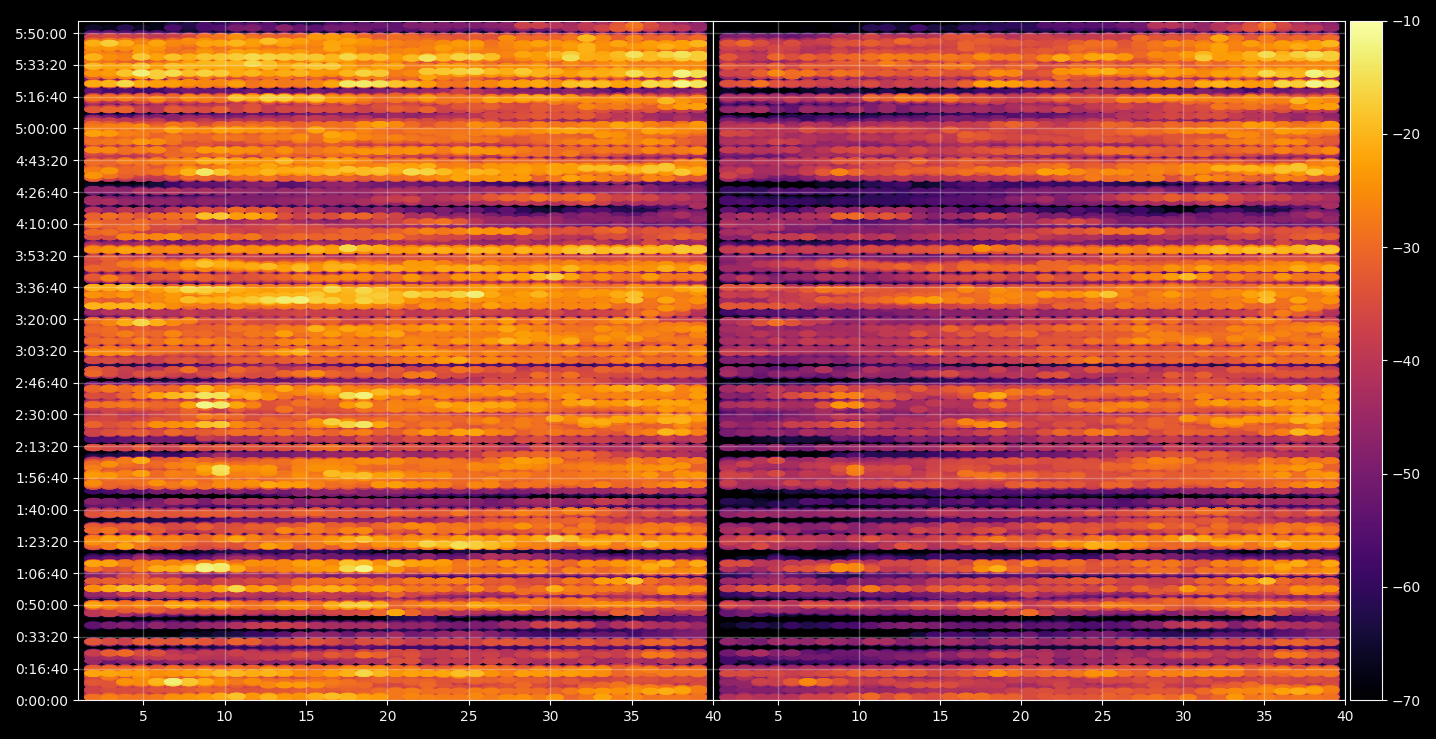Viewport: 1436px width, 739px height.
Task: Select the 2:46:40 time axis label
Action: (41, 383)
